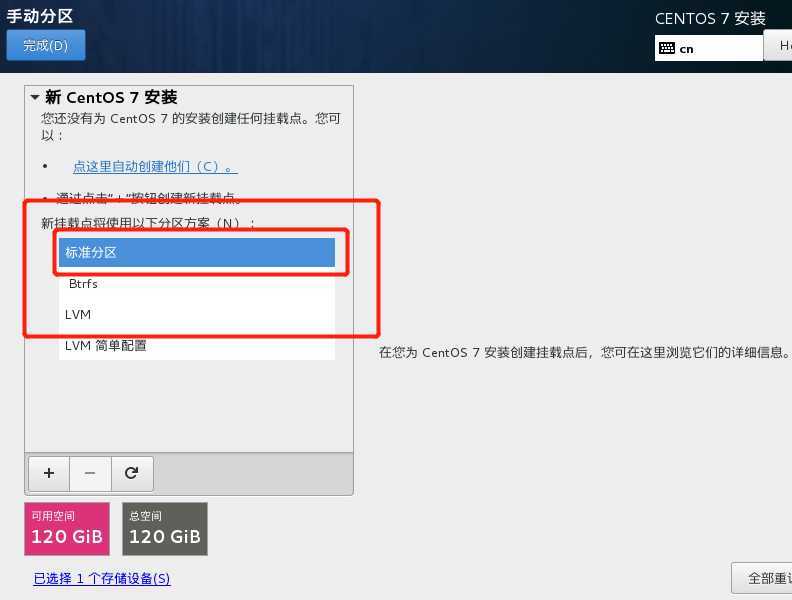Click the Help button at top right
Viewport: 792px width, 600px height.
tap(778, 45)
